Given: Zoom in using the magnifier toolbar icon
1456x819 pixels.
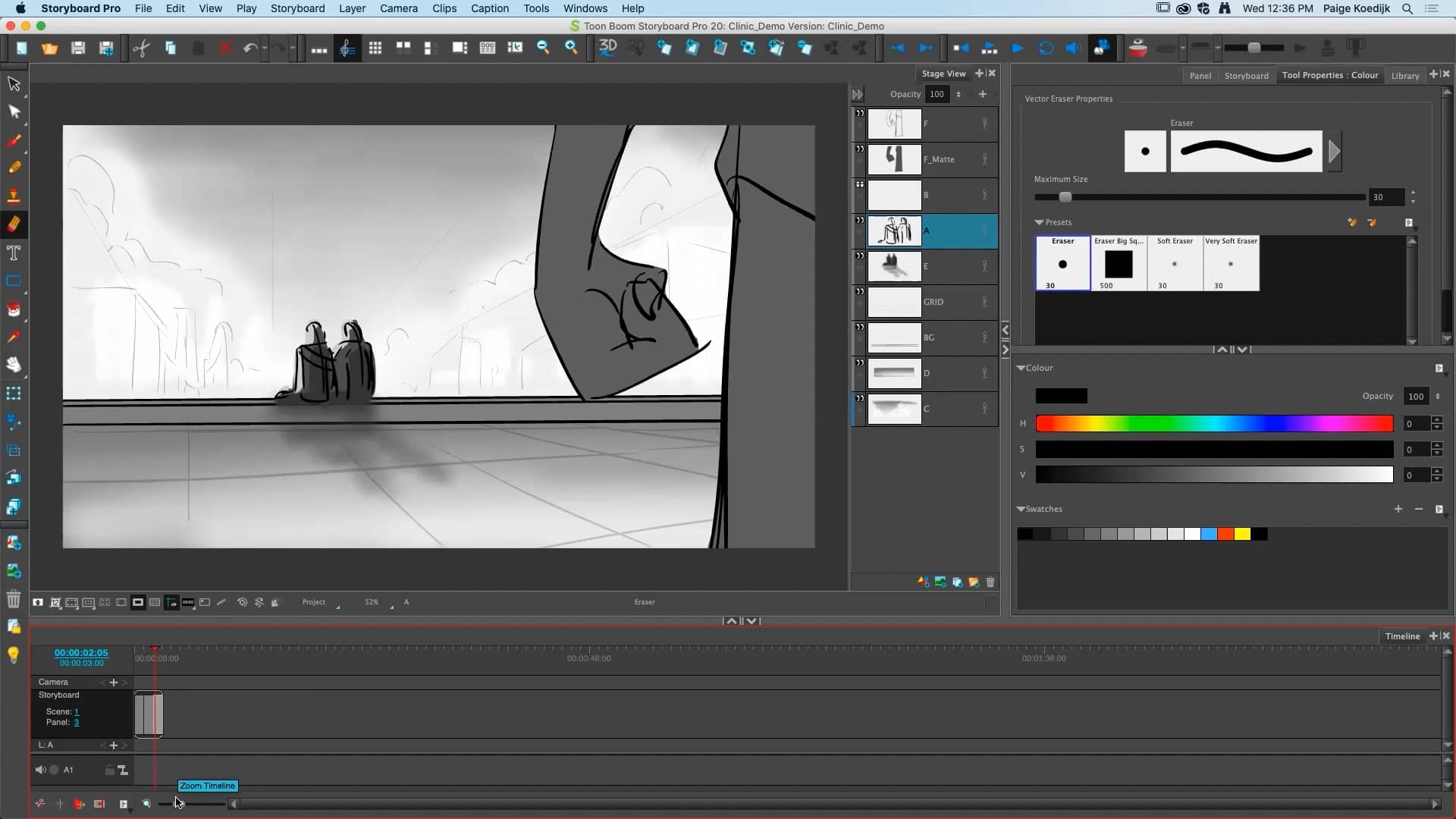Looking at the screenshot, I should pos(572,48).
